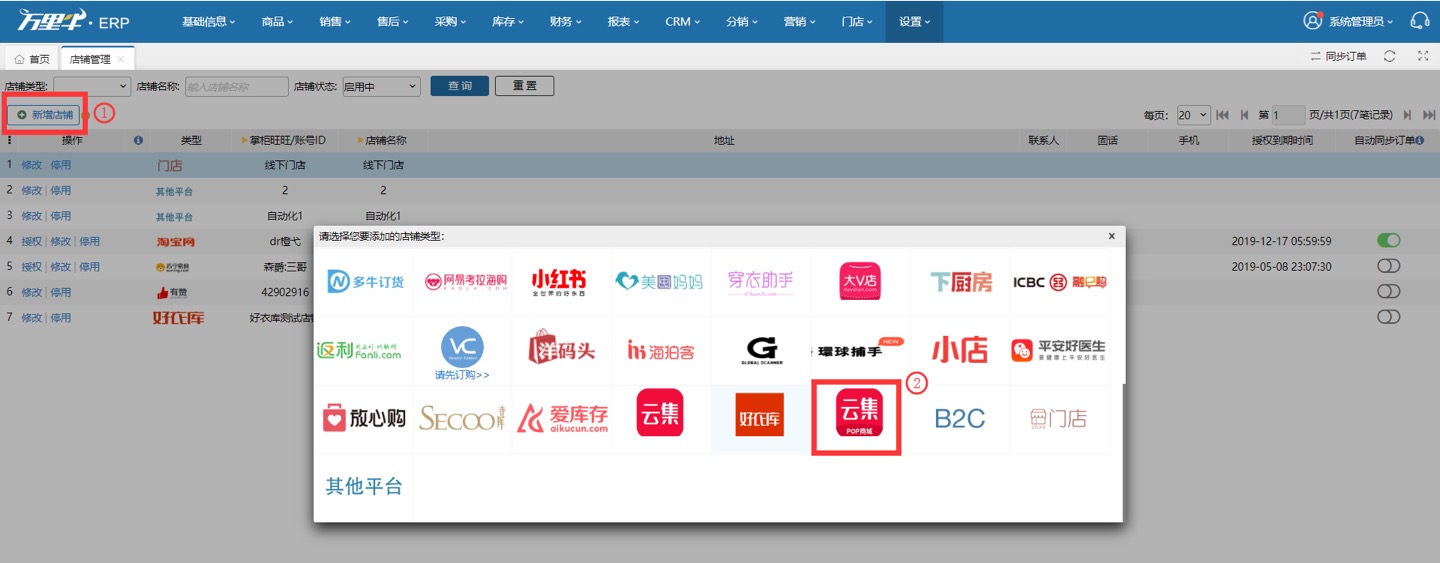Click the 重置 button

[x=524, y=86]
